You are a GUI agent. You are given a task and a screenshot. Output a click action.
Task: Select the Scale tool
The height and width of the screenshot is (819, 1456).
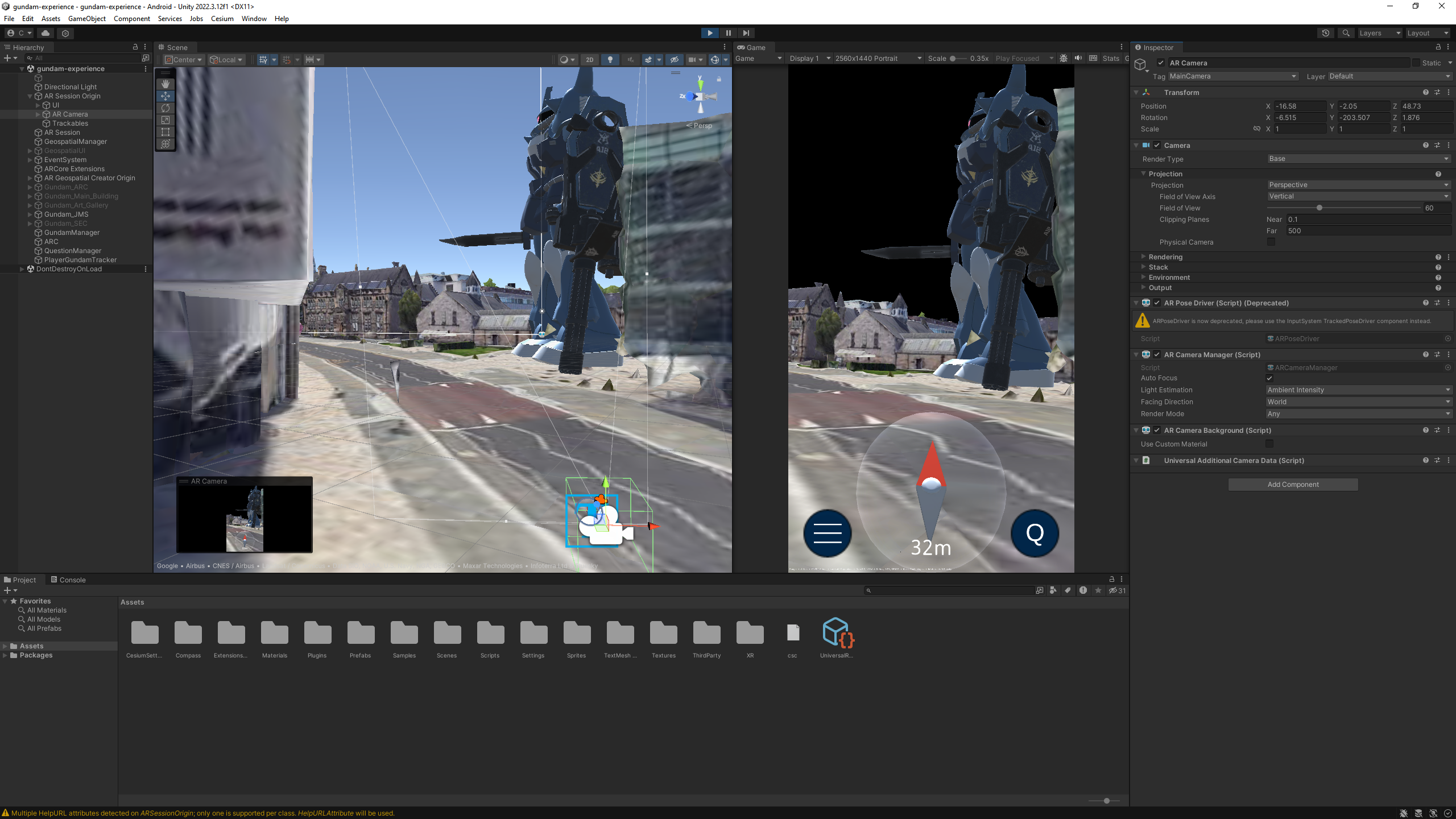tap(165, 120)
